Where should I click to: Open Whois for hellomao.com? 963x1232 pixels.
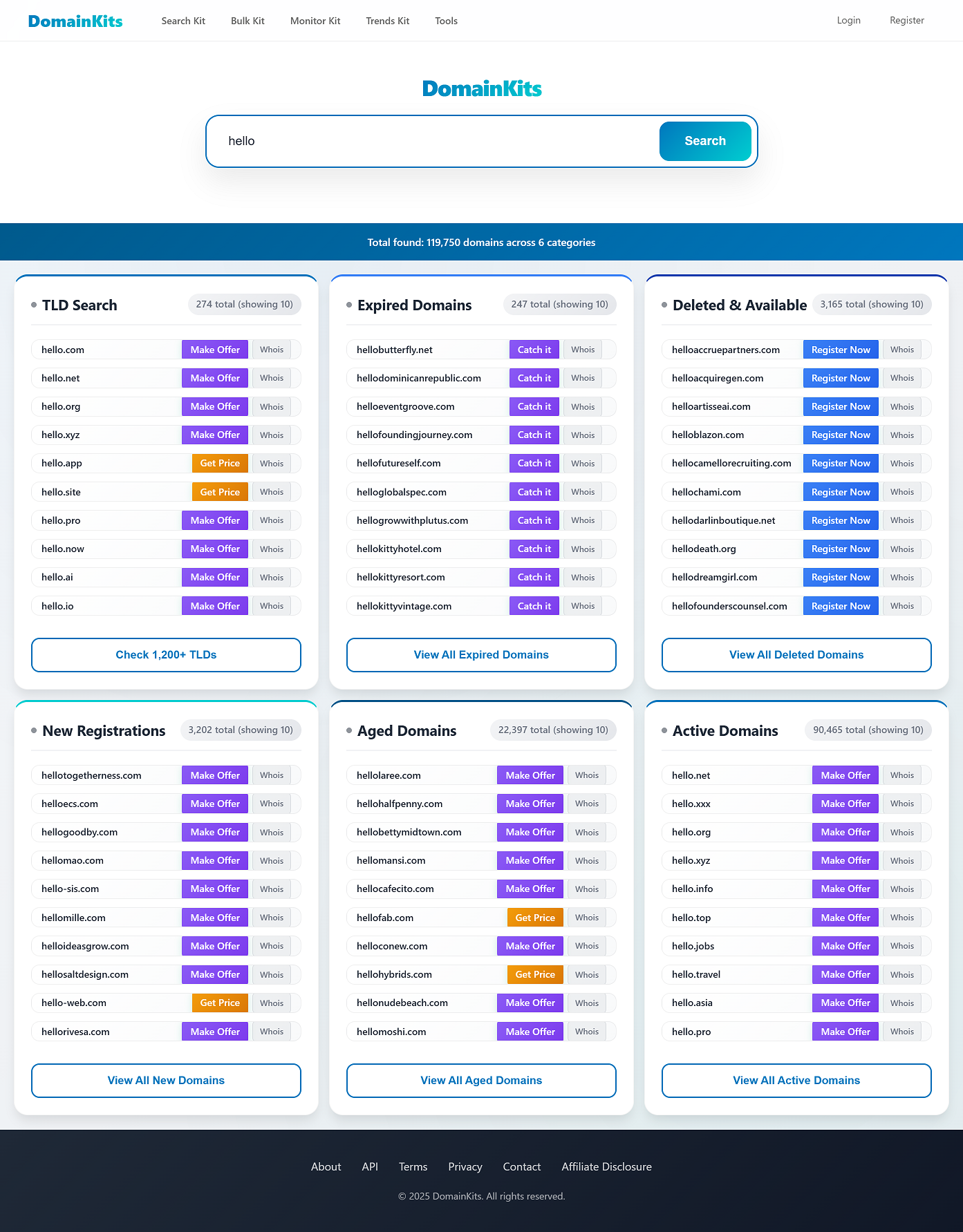coord(272,860)
